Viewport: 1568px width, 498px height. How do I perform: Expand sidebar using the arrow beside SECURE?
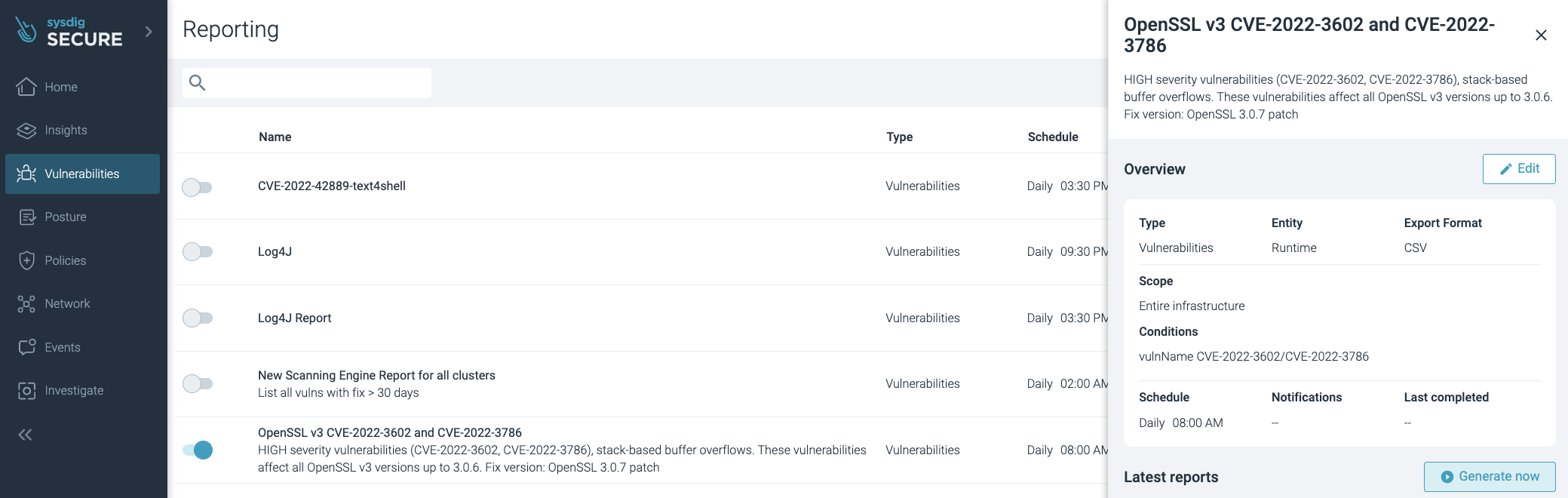point(149,32)
